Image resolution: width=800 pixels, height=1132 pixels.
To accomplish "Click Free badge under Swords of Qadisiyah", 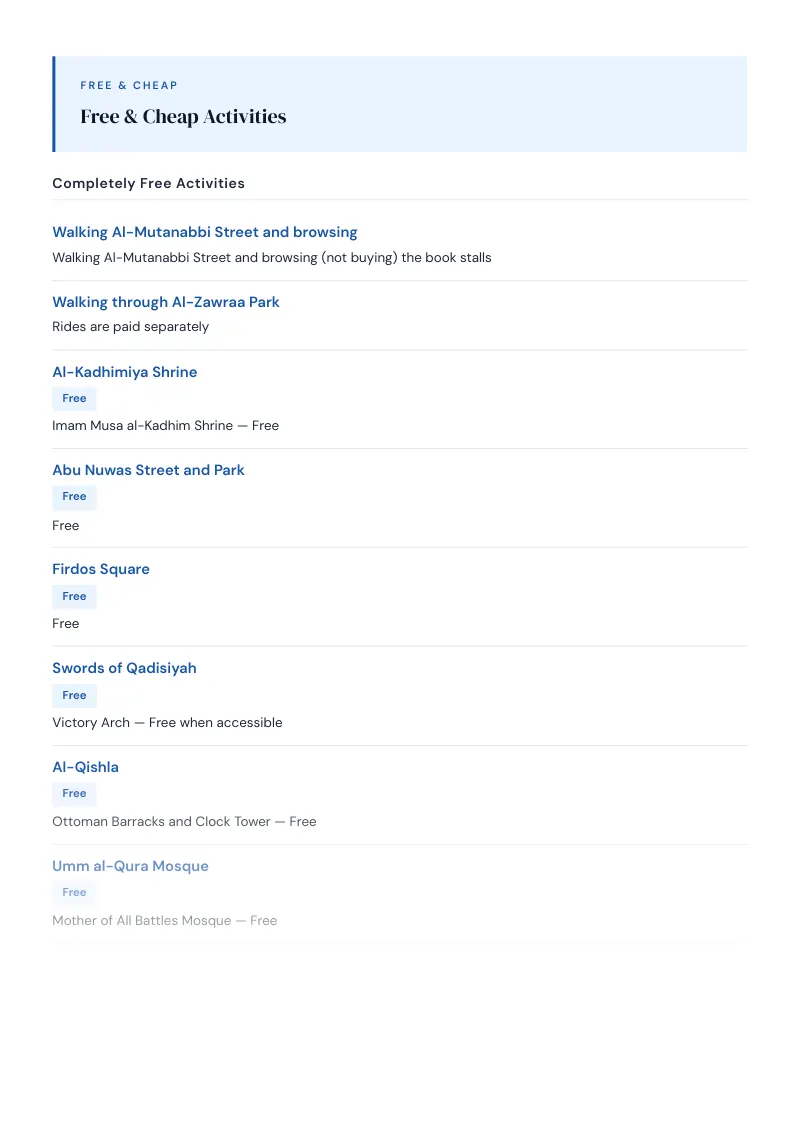I will click(x=74, y=695).
